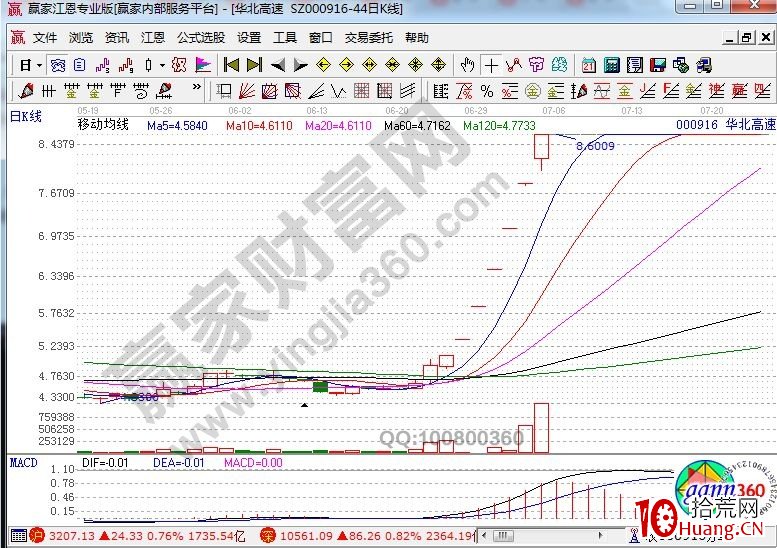Screen dimensions: 777x548
Task: Click the black right arrow icon
Action: click(x=300, y=65)
